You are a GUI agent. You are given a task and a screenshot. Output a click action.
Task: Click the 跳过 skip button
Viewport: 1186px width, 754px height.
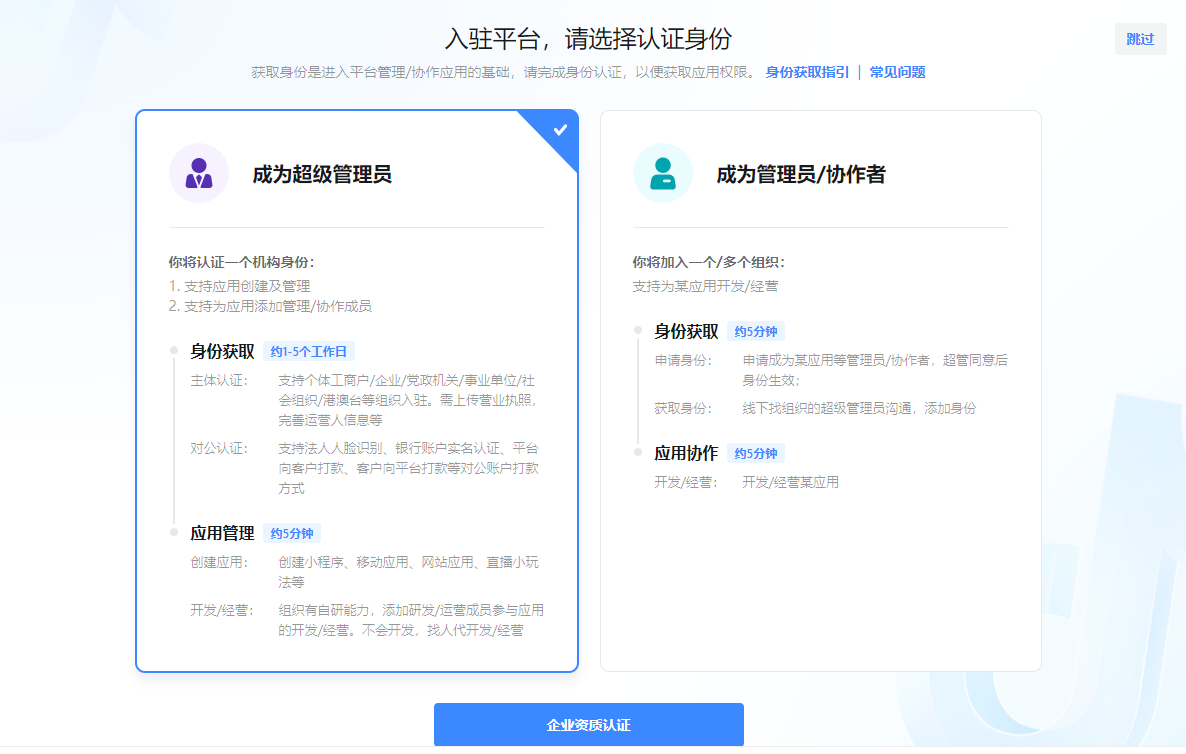pos(1139,38)
